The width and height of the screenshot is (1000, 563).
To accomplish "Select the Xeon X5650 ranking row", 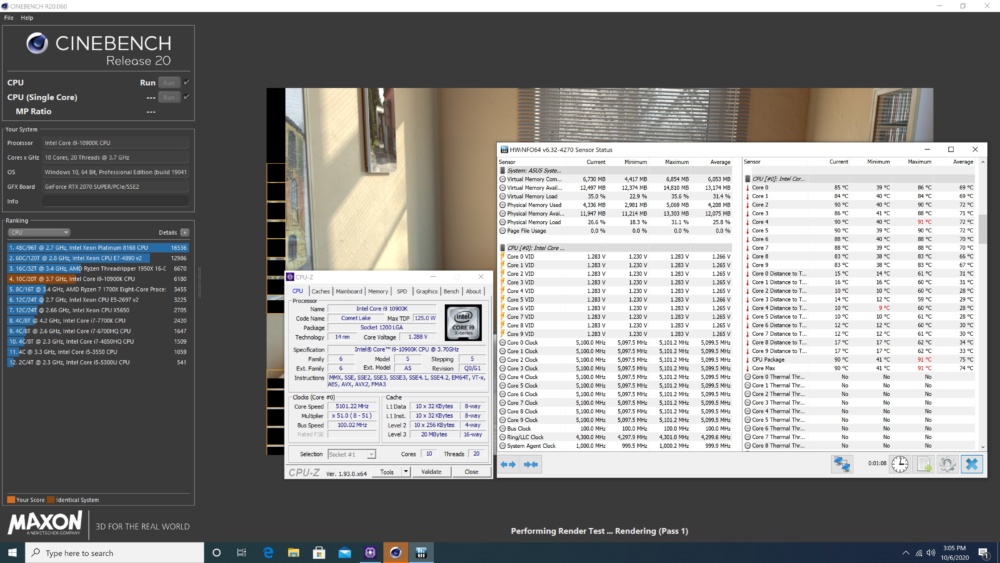I will (98, 310).
